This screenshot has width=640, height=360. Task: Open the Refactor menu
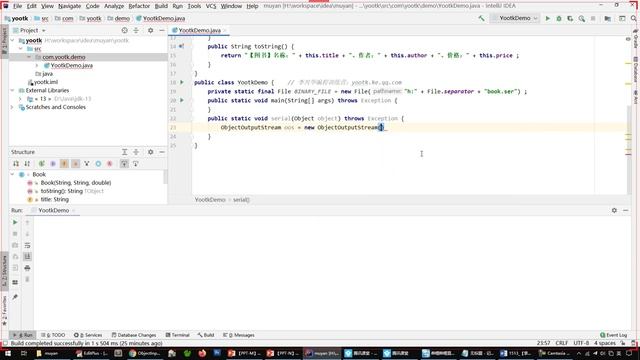[x=139, y=6]
